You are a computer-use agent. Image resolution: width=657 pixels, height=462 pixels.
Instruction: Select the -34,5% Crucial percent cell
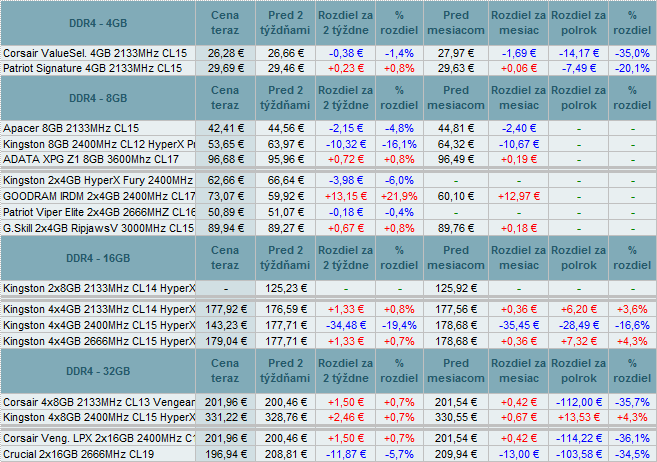632,454
